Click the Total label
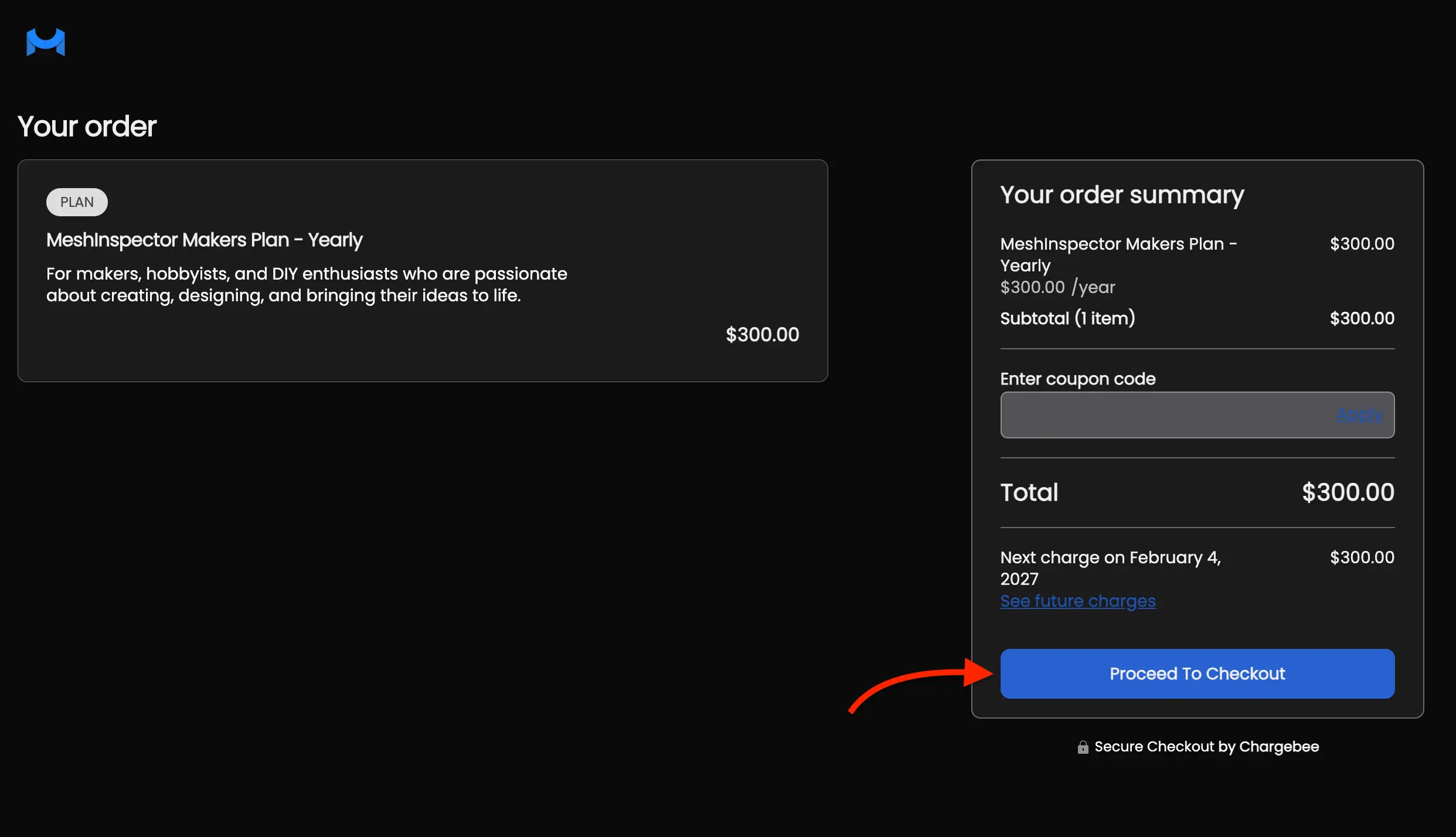This screenshot has width=1456, height=837. [x=1029, y=492]
